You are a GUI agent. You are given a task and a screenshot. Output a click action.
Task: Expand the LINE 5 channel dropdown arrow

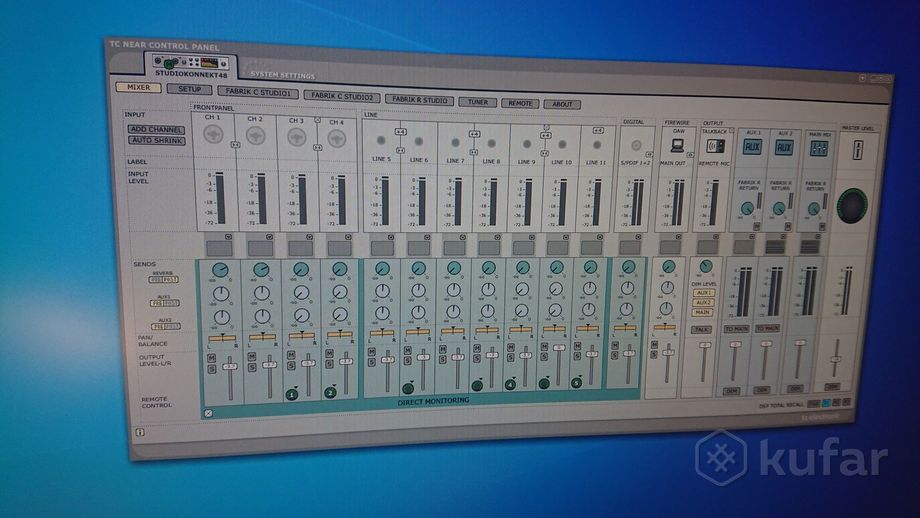coord(391,237)
